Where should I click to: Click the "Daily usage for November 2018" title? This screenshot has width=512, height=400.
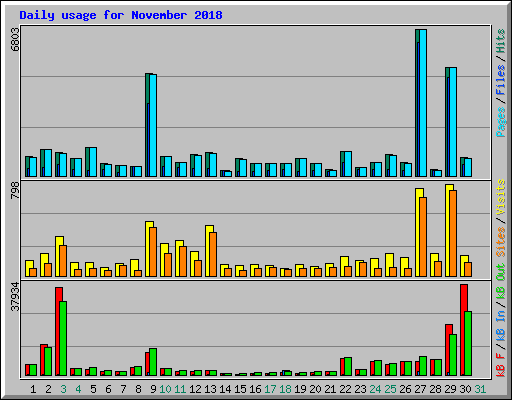[121, 15]
